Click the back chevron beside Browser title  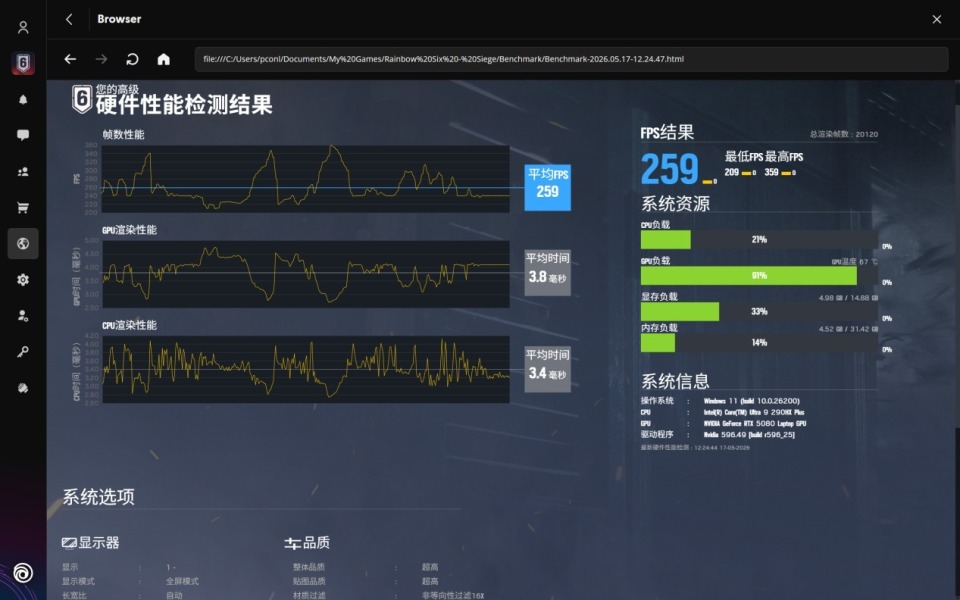[x=69, y=19]
